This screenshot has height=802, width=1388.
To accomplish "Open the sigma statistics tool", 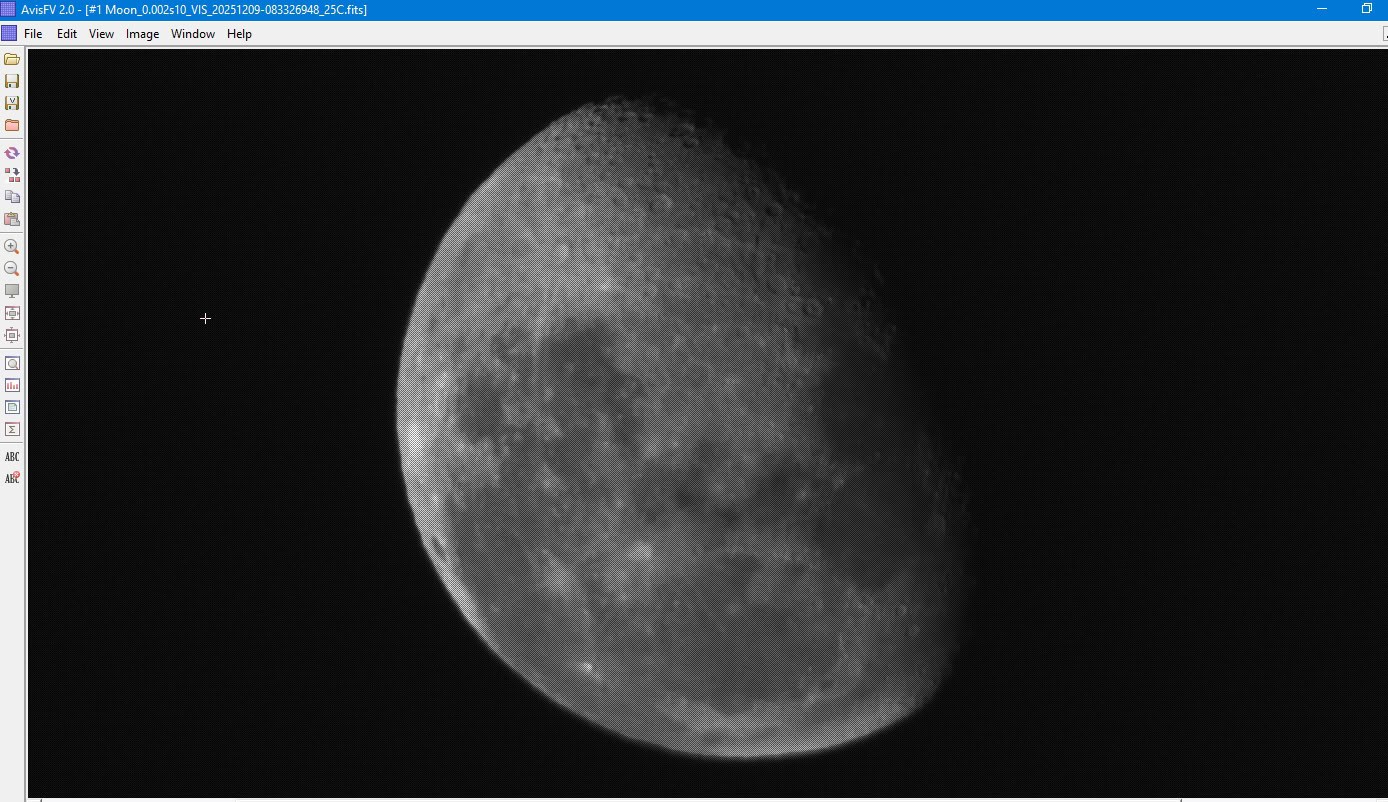I will tap(12, 429).
